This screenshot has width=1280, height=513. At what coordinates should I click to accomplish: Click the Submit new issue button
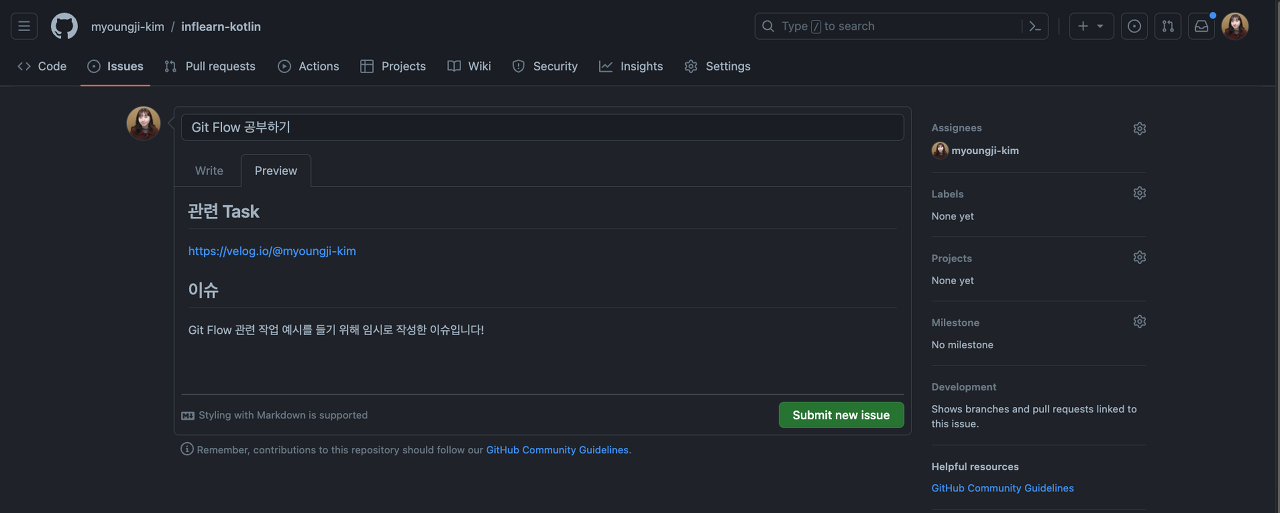pos(841,415)
